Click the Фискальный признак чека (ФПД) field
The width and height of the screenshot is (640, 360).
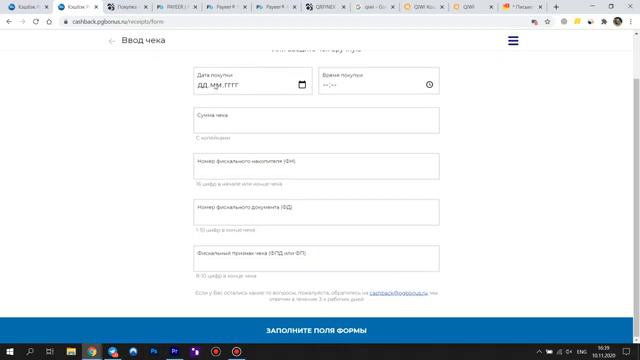(x=316, y=258)
